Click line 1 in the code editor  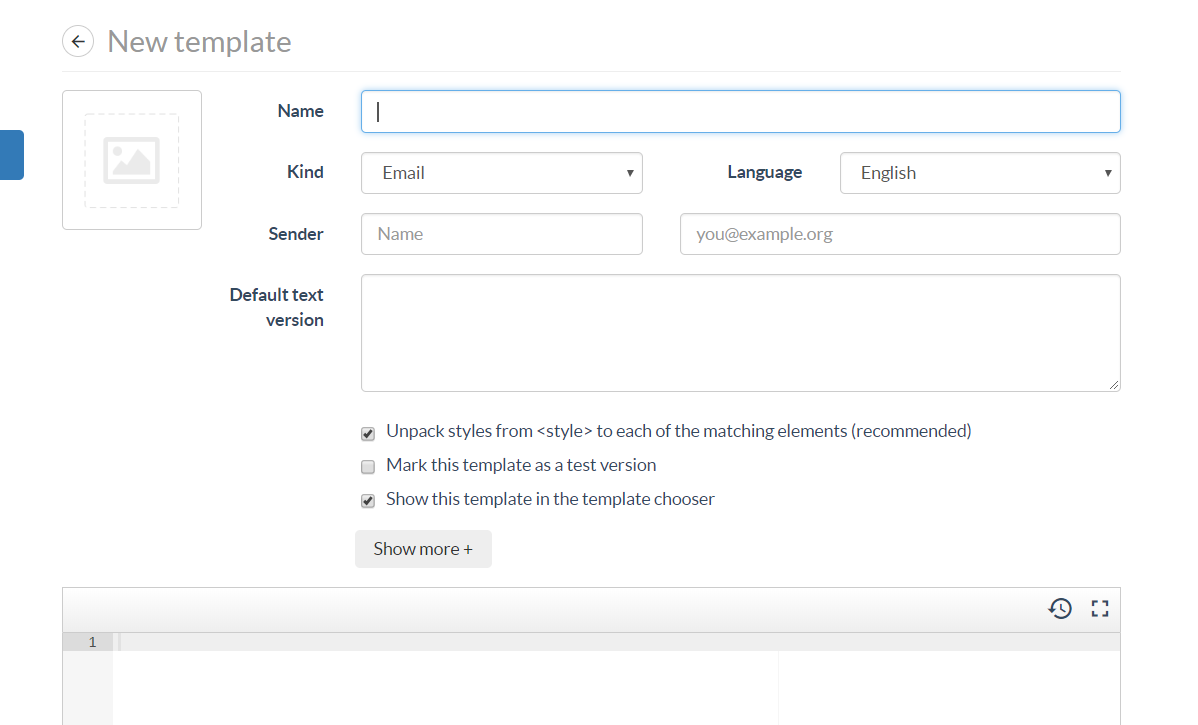[x=616, y=642]
